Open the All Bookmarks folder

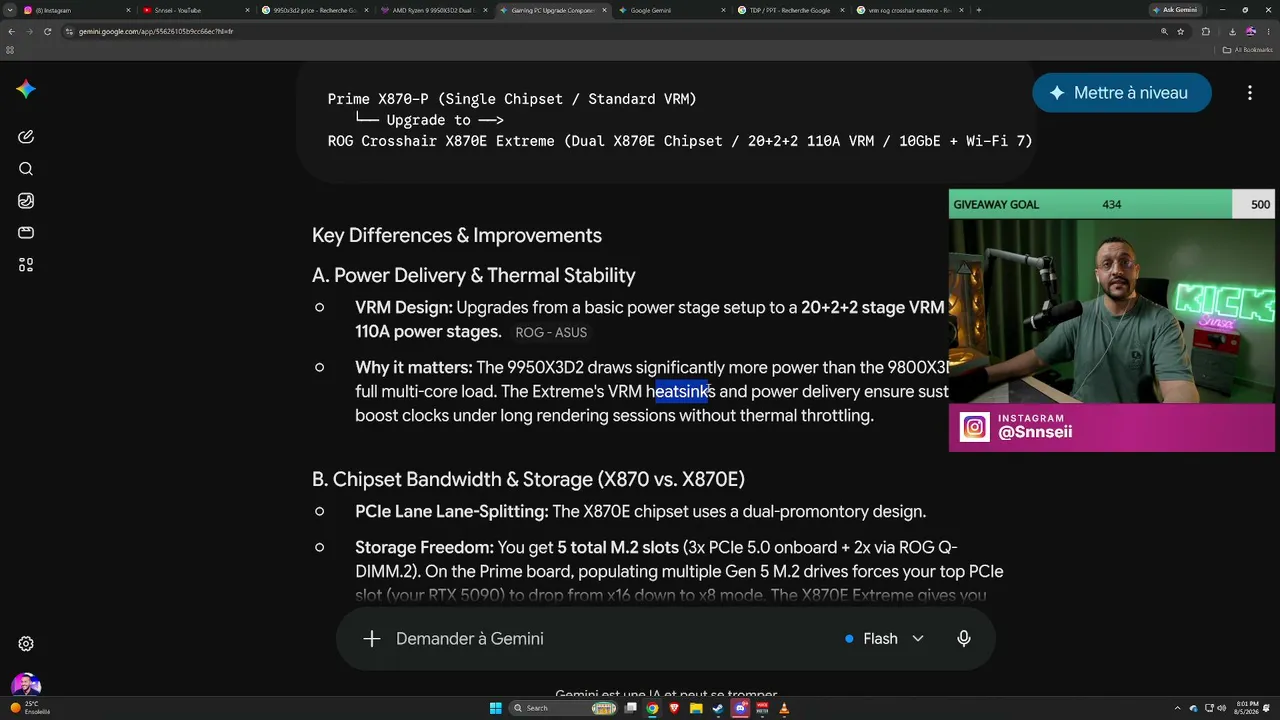(1250, 49)
